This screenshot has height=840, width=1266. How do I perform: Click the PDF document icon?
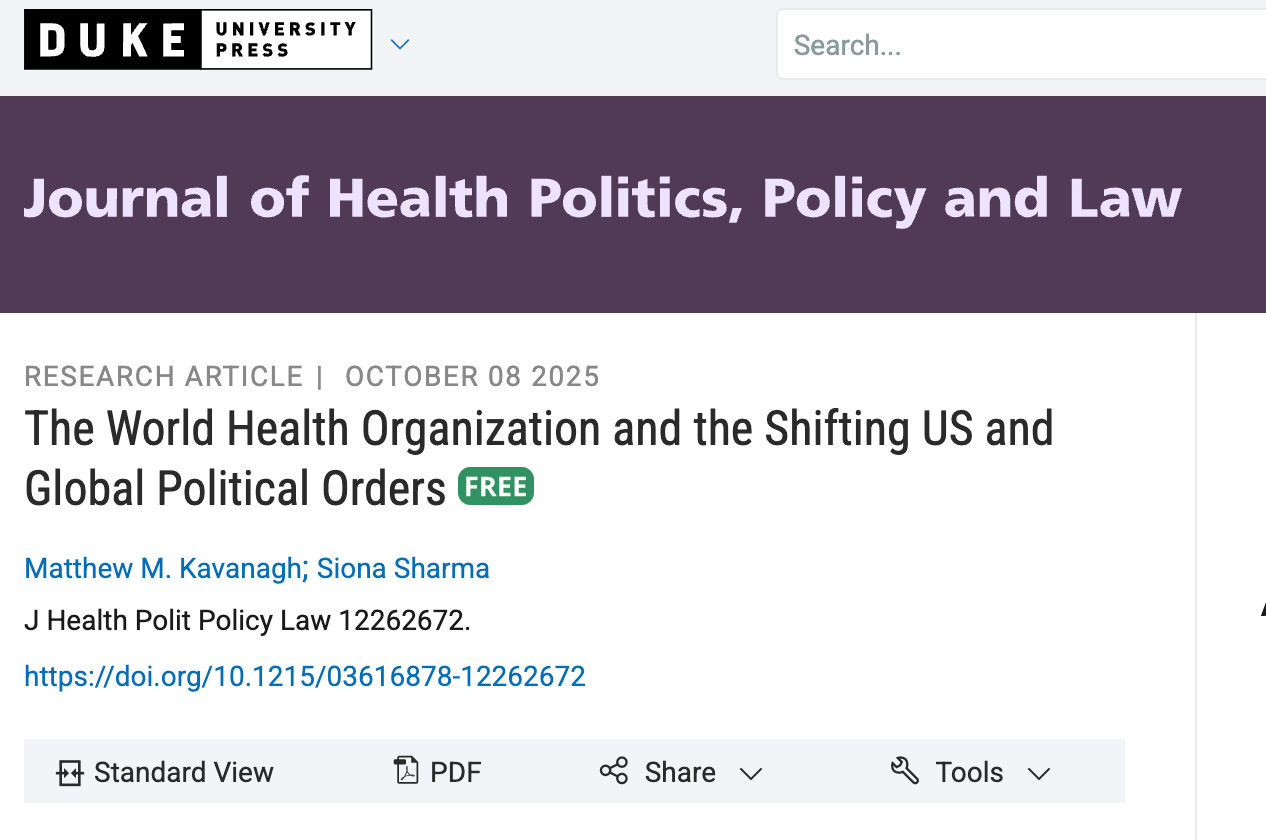[x=407, y=771]
